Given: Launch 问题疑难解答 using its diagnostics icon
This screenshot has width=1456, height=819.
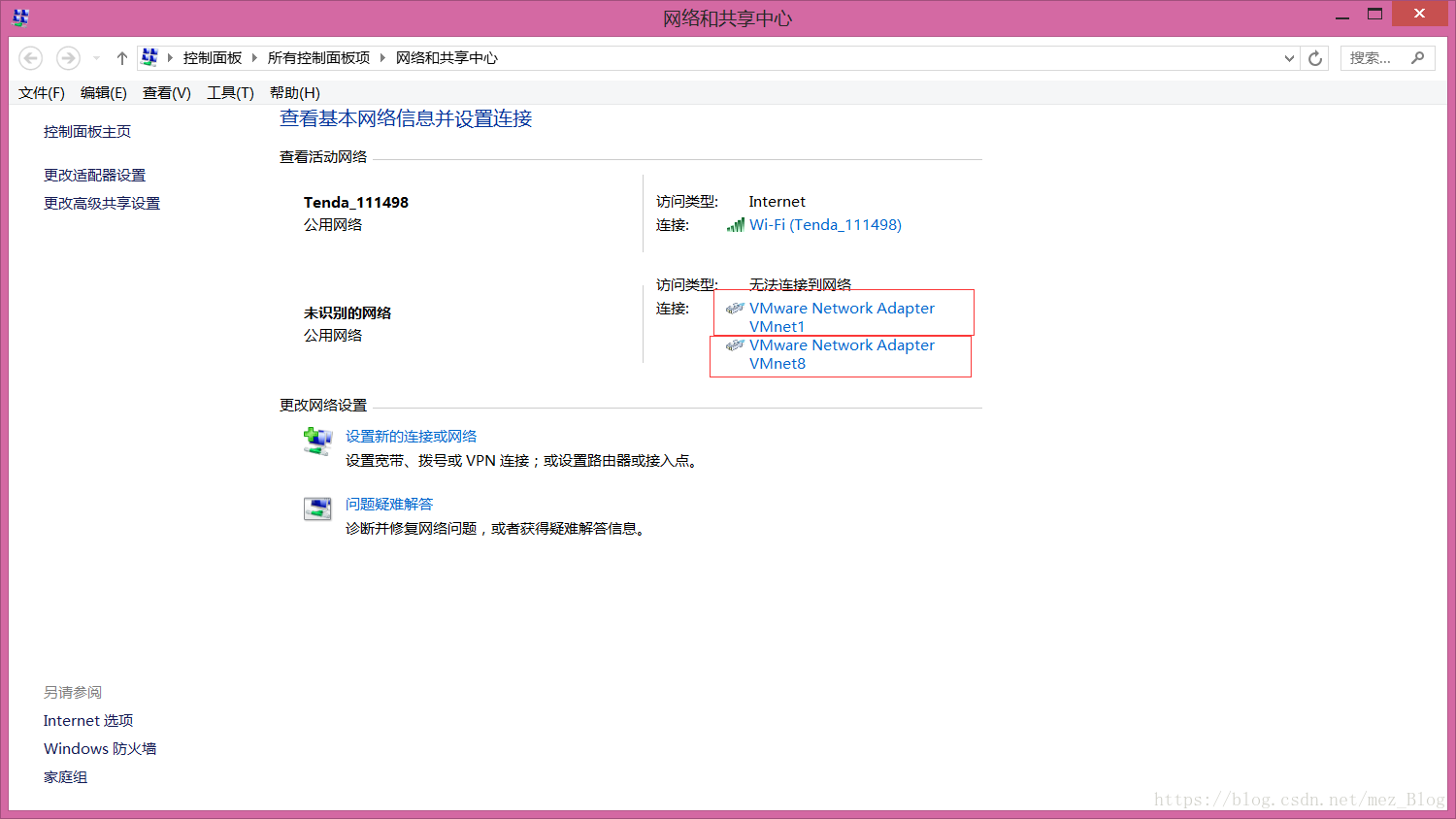Looking at the screenshot, I should [x=317, y=508].
